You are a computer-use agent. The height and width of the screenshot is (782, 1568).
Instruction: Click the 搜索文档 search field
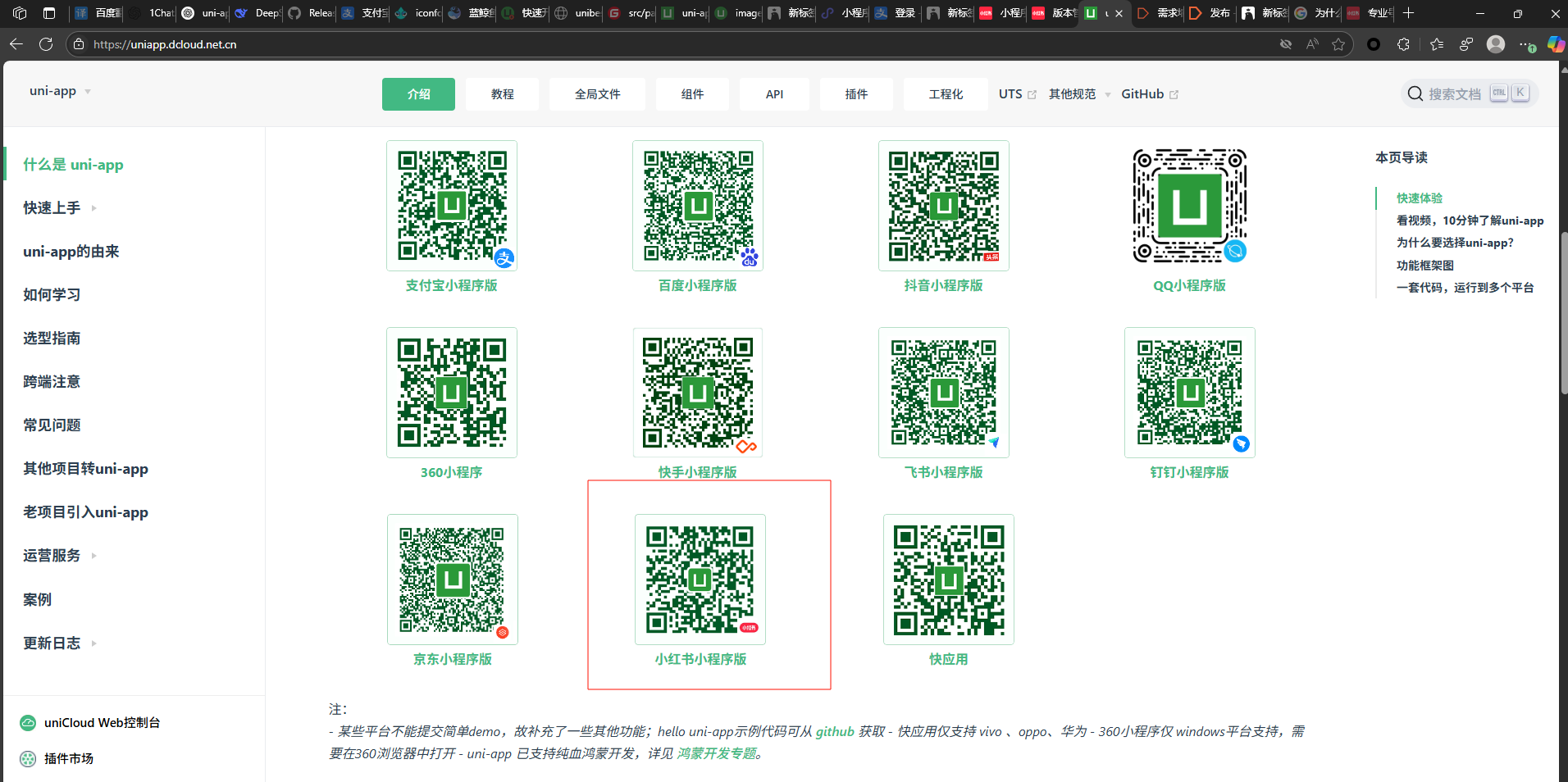click(1469, 93)
